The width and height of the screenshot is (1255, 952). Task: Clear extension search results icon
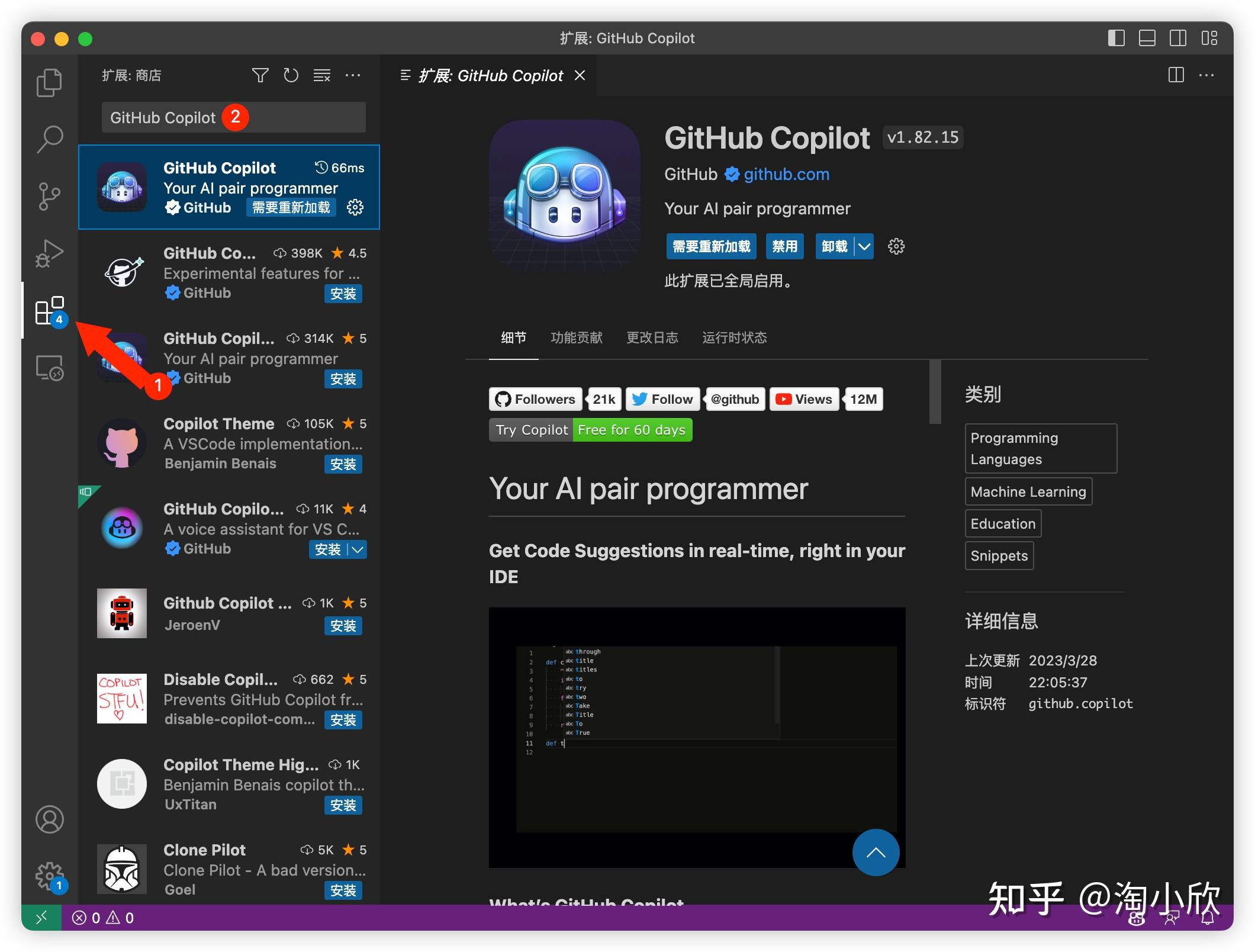coord(322,75)
